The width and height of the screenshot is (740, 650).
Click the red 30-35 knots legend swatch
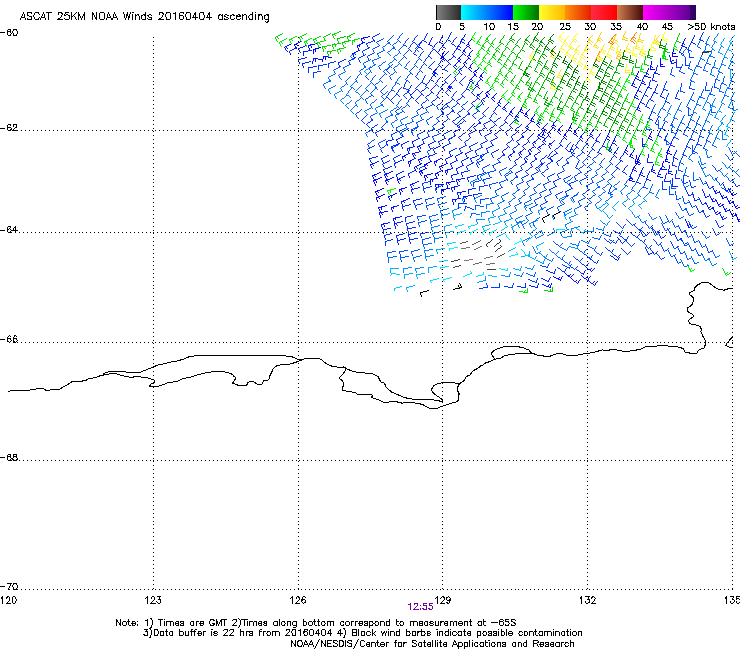[x=604, y=12]
